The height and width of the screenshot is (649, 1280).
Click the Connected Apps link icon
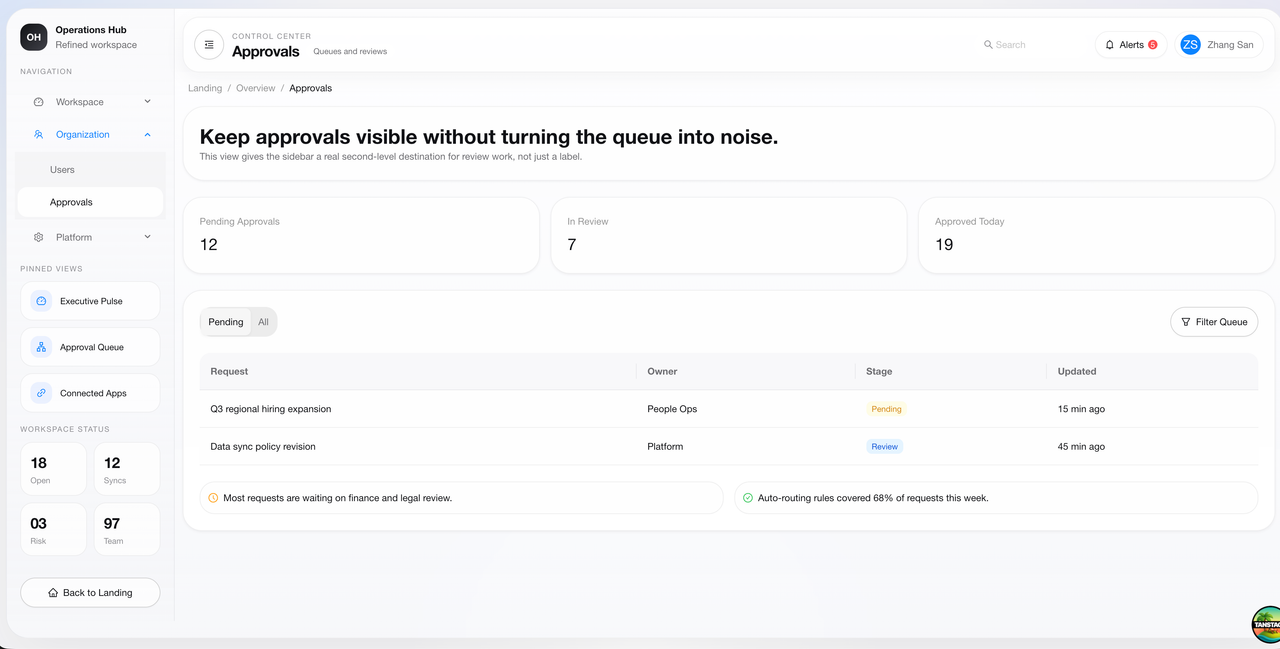click(41, 393)
